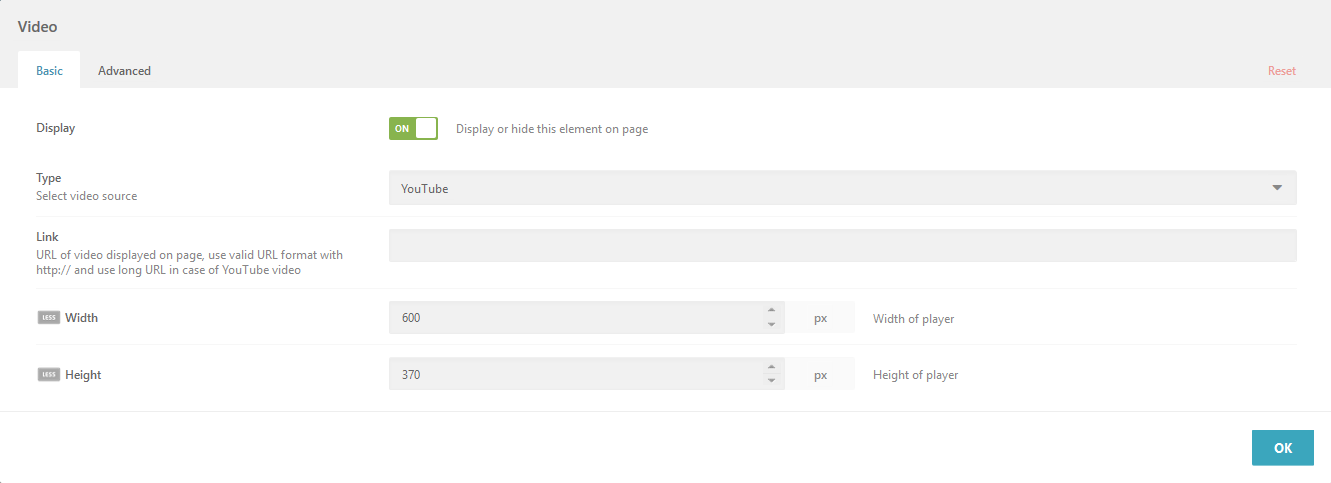1331x483 pixels.
Task: Click the Reset link
Action: [1281, 71]
